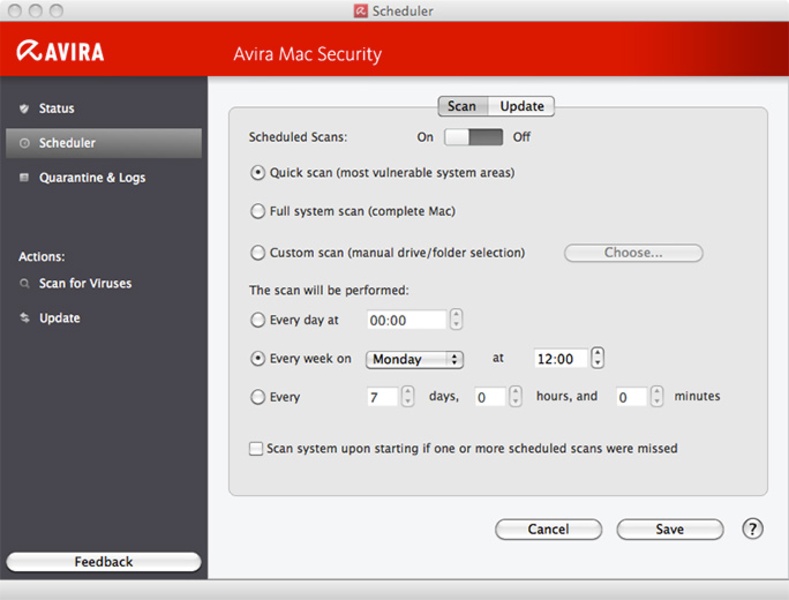Screen dimensions: 789x600
Task: Click the Quarantine & Logs icon
Action: [x=24, y=178]
